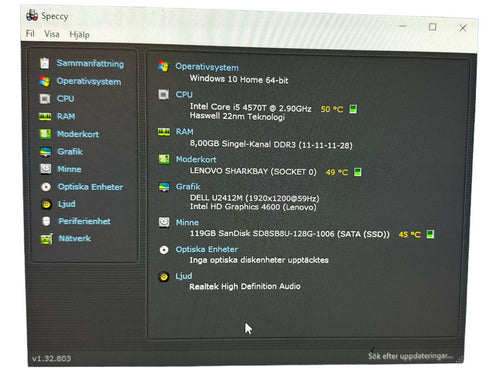
Task: Open Periferienhet label in sidebar
Action: click(x=84, y=221)
